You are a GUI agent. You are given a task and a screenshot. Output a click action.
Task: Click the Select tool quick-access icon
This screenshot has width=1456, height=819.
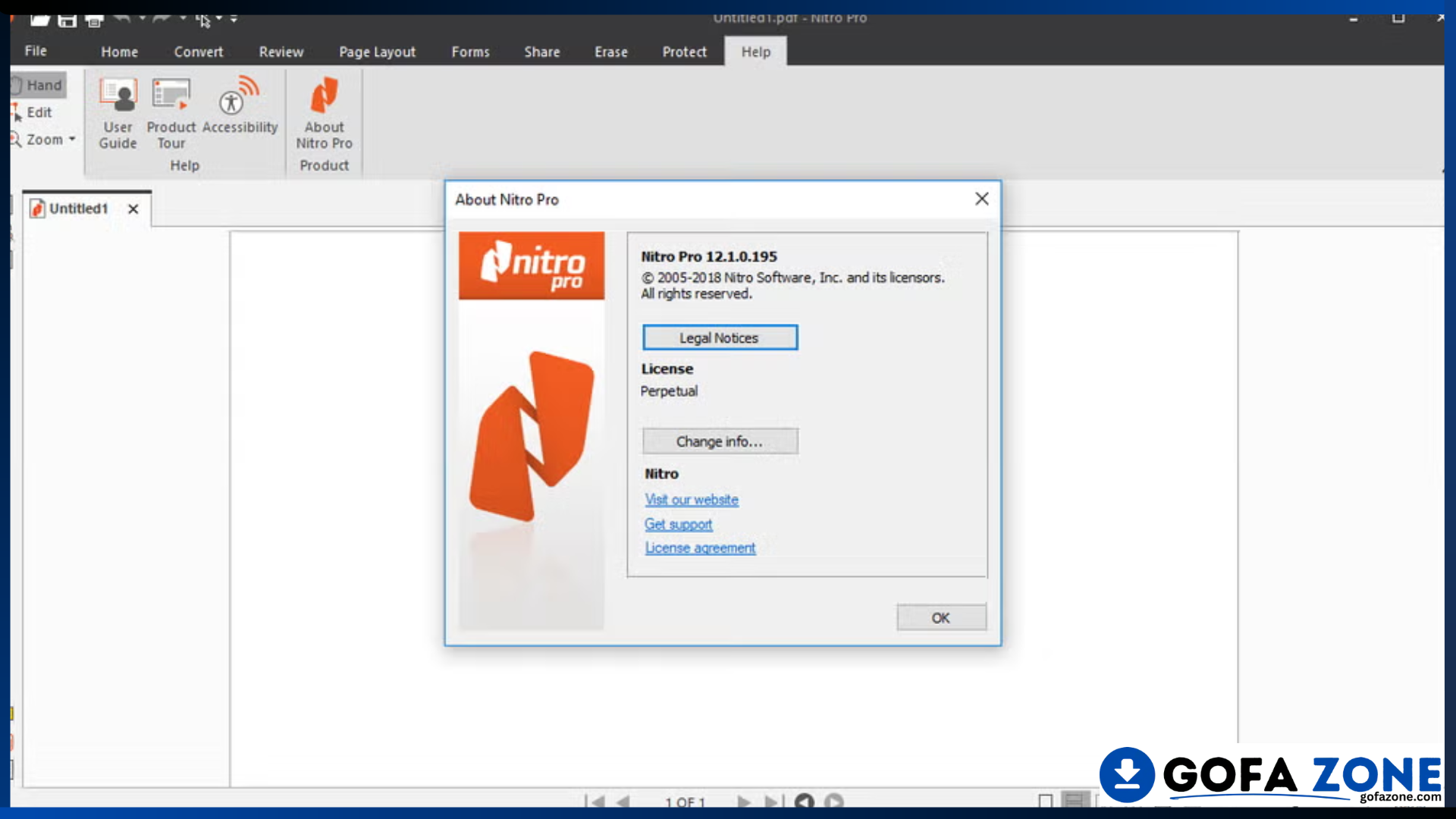[x=202, y=20]
